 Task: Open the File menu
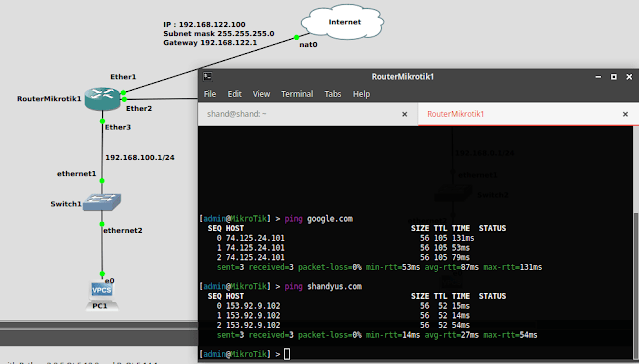coord(210,94)
